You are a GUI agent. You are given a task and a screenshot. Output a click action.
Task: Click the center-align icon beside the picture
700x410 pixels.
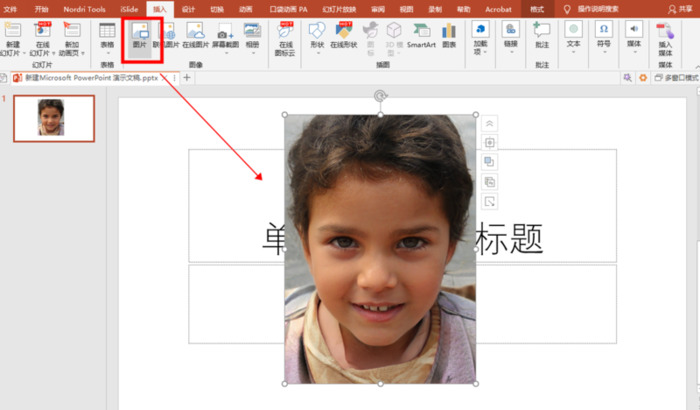coord(490,143)
